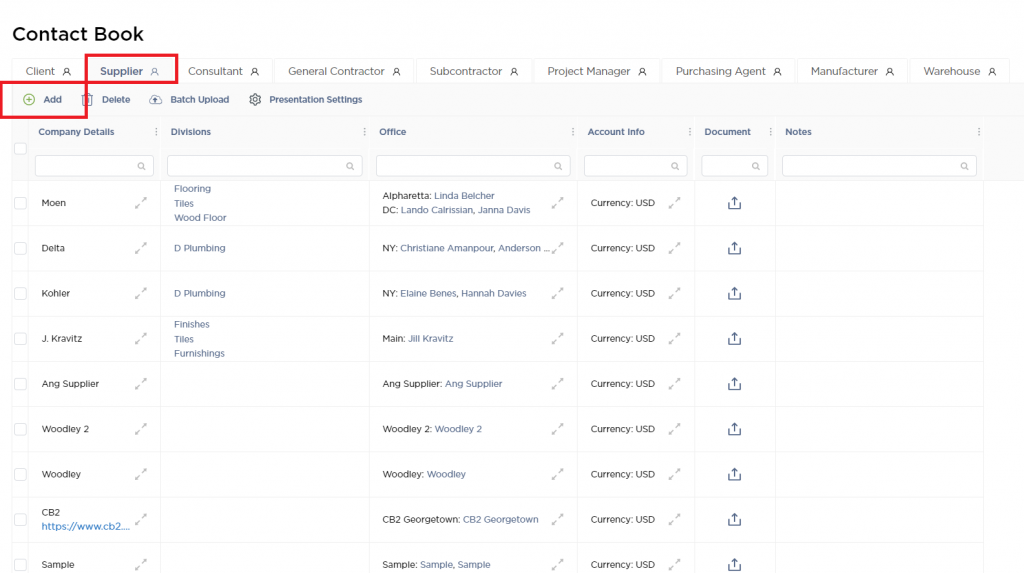Open Presentation Settings gear icon
This screenshot has width=1024, height=573.
pyautogui.click(x=255, y=100)
